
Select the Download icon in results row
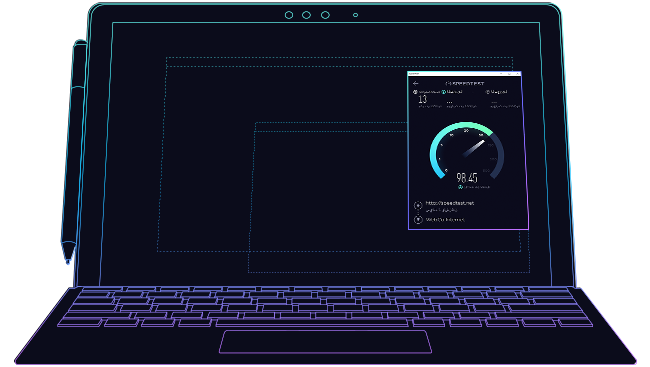444,92
